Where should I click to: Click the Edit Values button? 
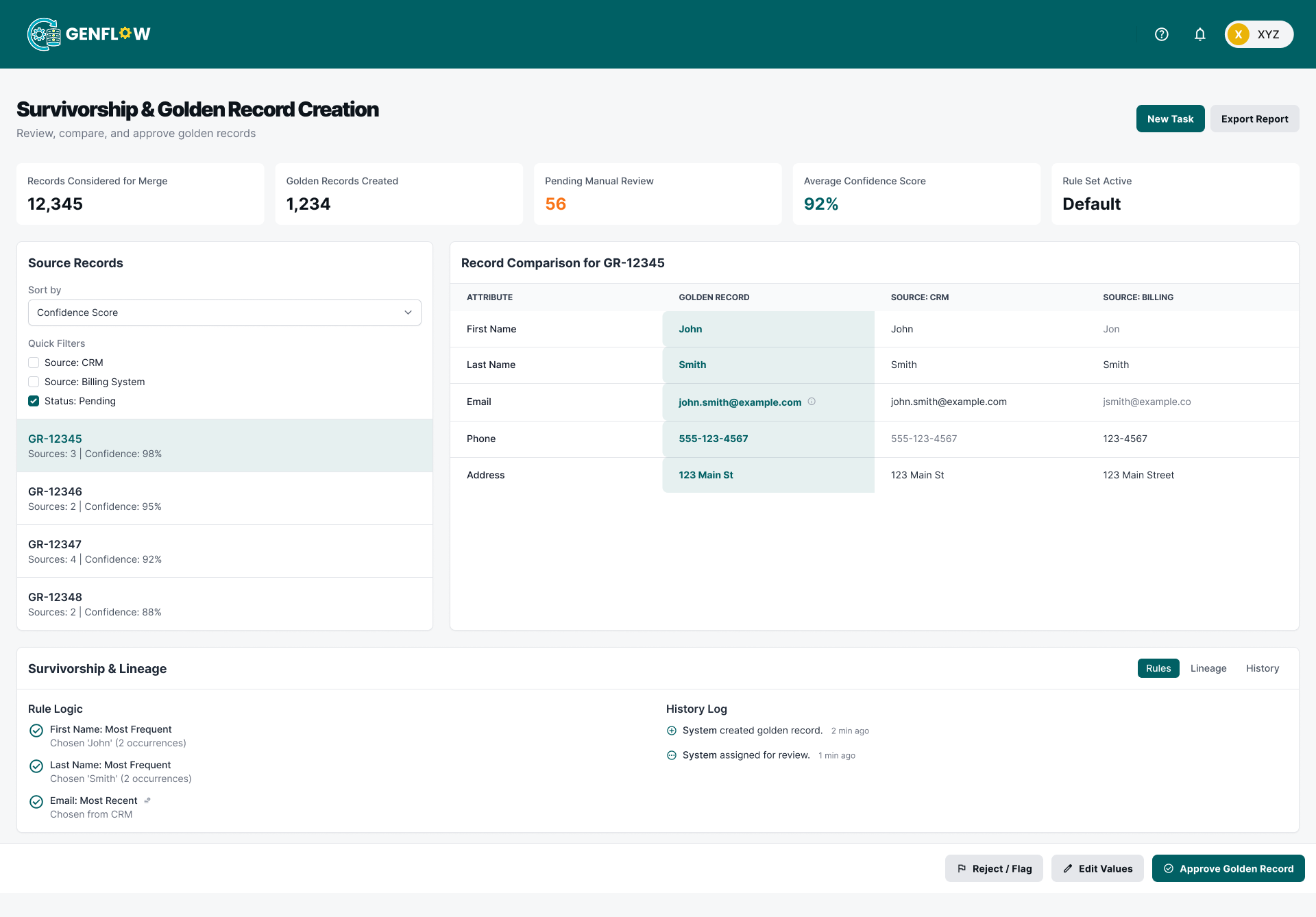tap(1097, 868)
